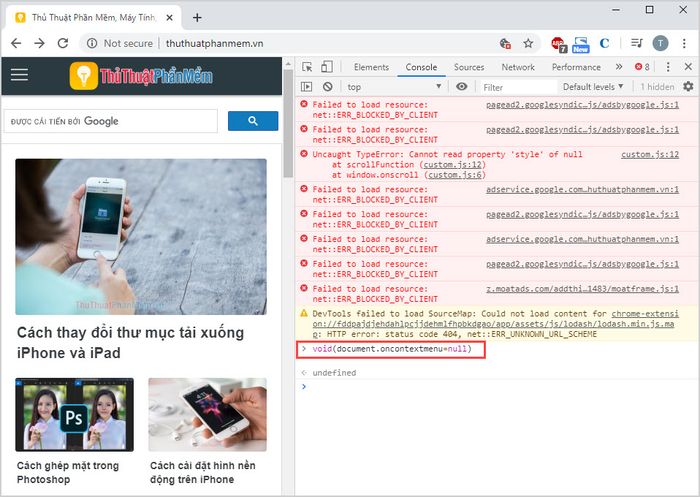Screen dimensions: 700x497
Task: Close the Thủ Thuật Phần Mềm tab
Action: click(x=169, y=17)
